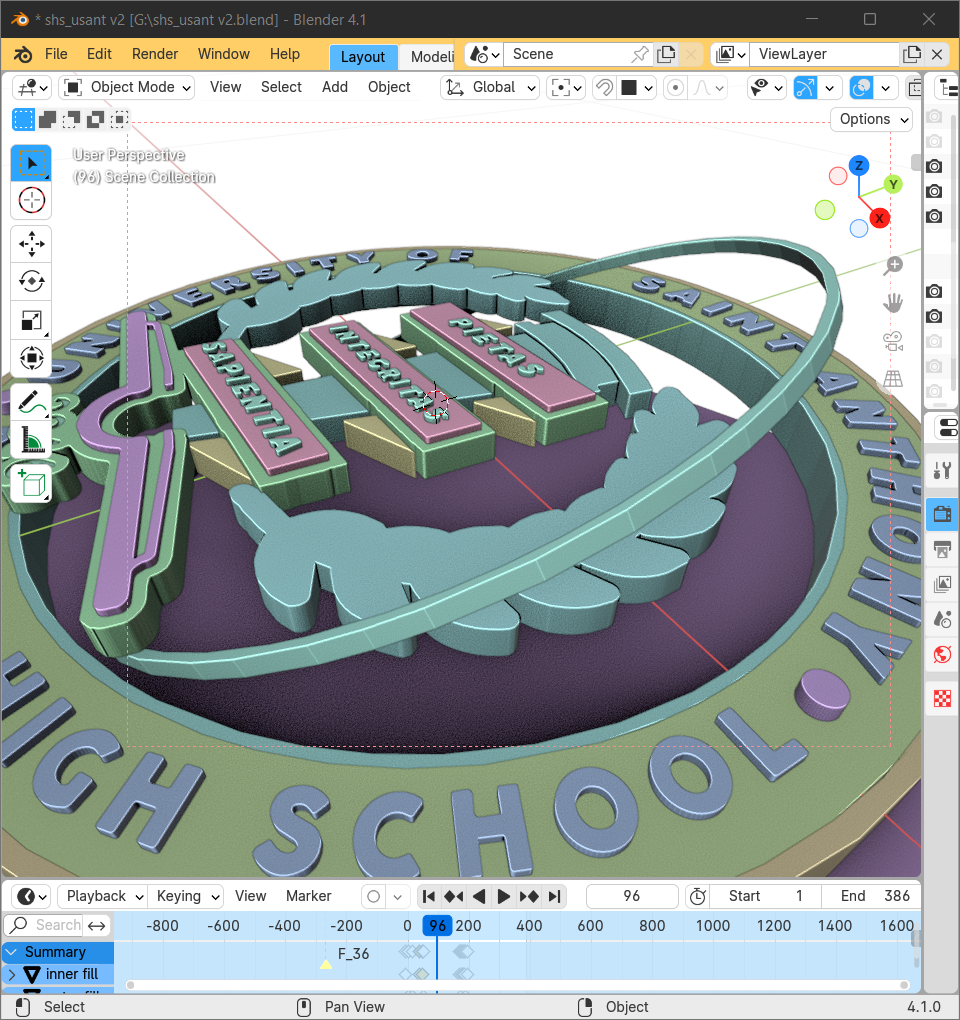Open the Window menu
Screen dimensions: 960x1020
click(x=224, y=54)
